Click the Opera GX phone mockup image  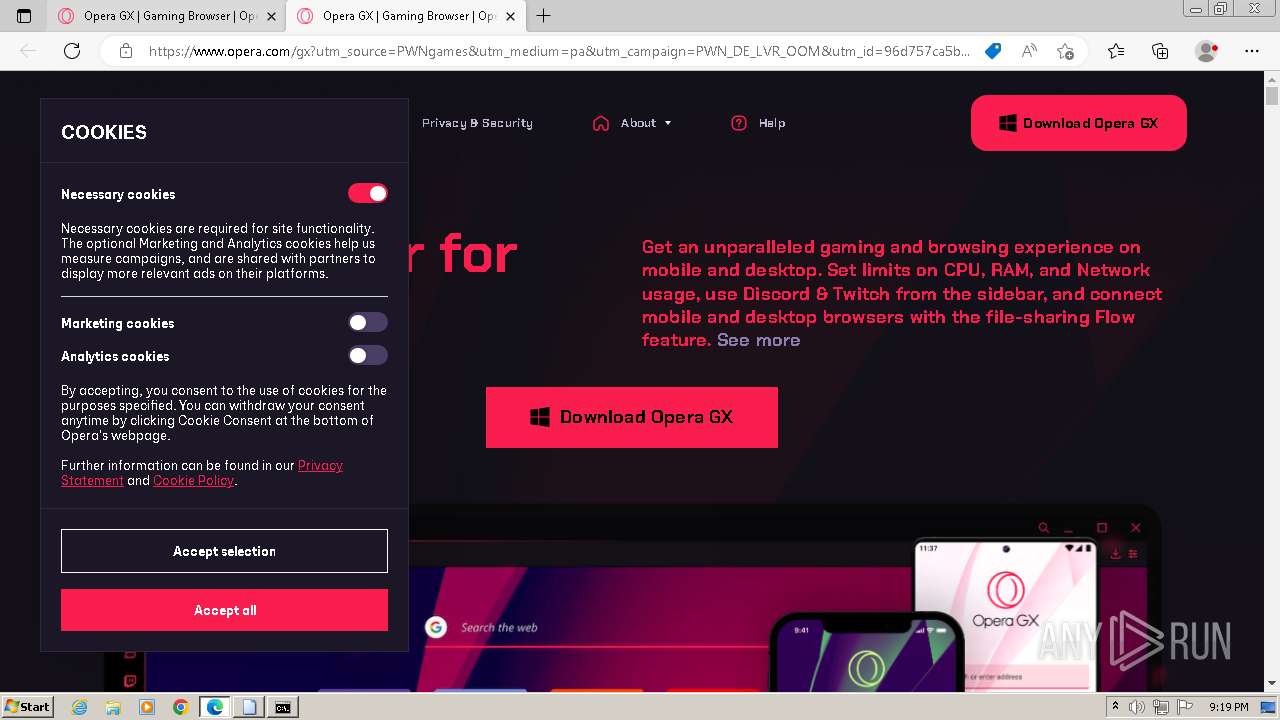[1005, 615]
